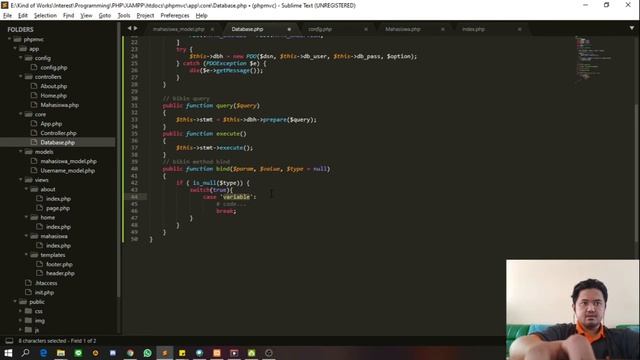Open the View menu
The image size is (640, 360).
click(86, 16)
